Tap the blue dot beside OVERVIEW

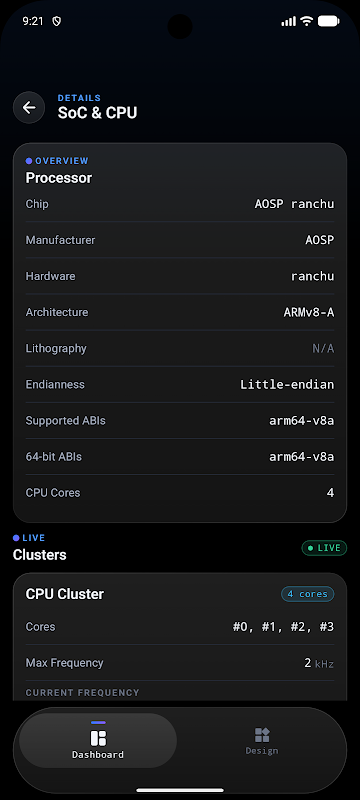point(29,161)
